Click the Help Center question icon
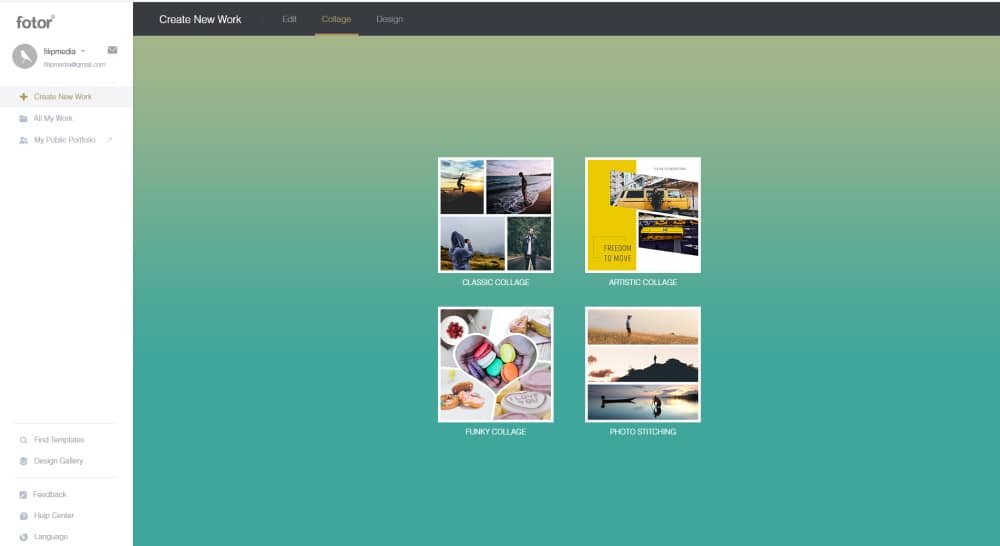 [x=23, y=516]
